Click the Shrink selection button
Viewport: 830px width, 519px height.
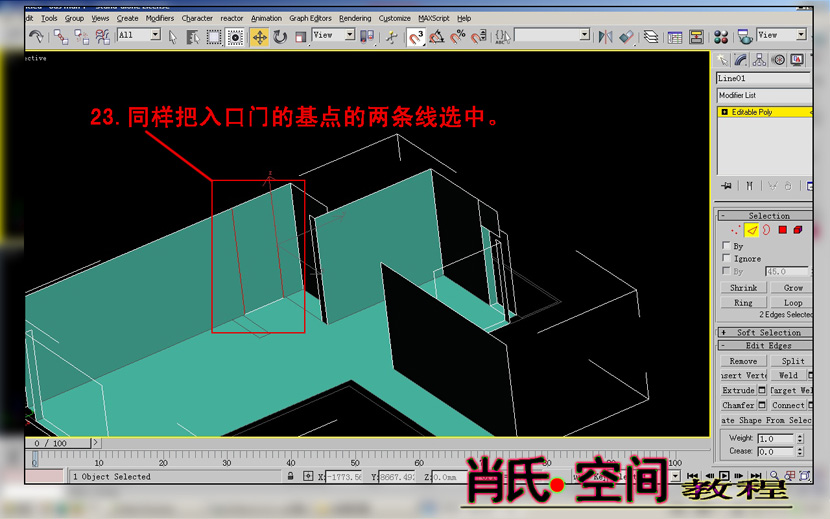click(x=743, y=288)
